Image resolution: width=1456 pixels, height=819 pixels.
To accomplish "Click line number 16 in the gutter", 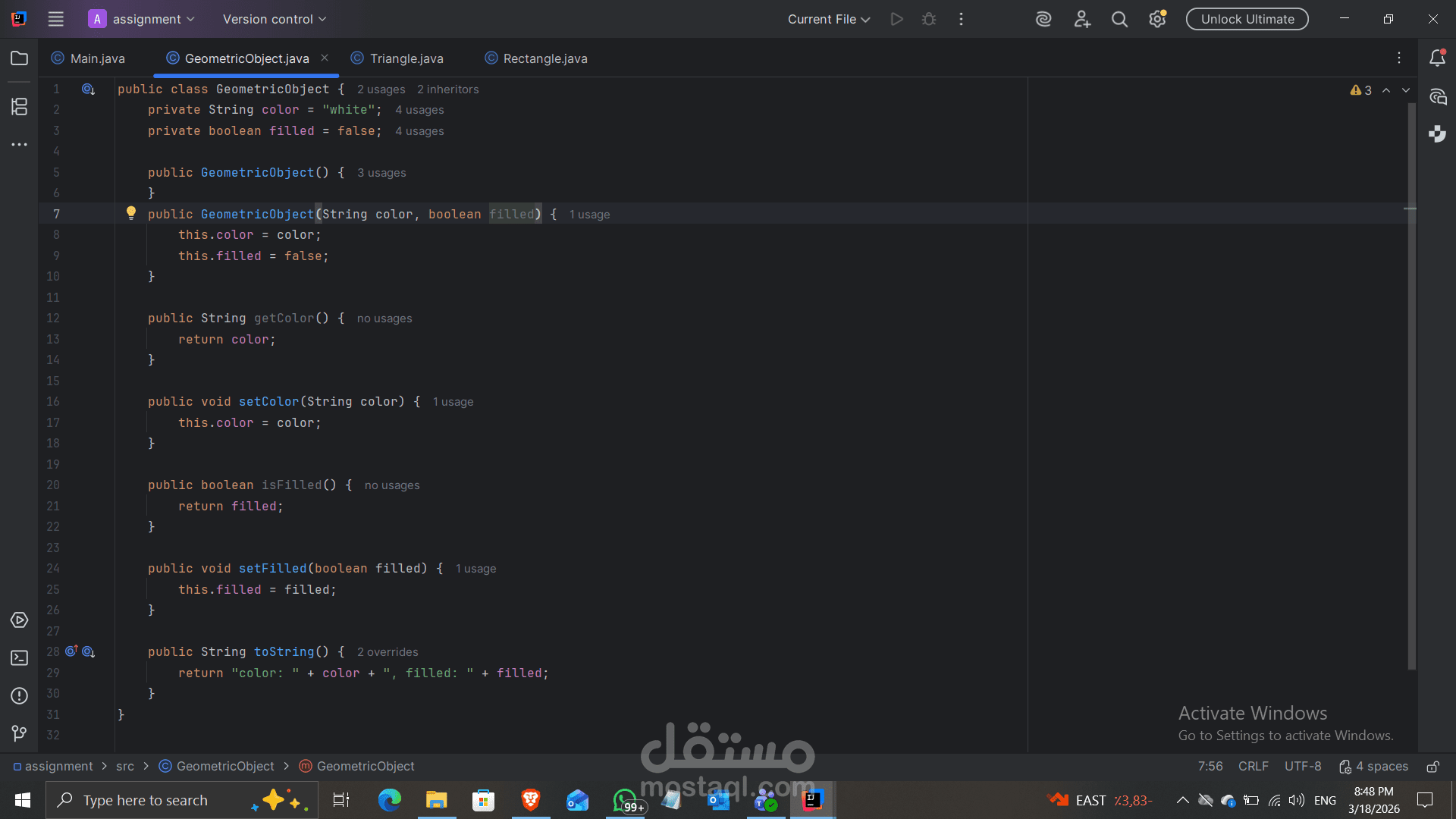I will coord(53,402).
